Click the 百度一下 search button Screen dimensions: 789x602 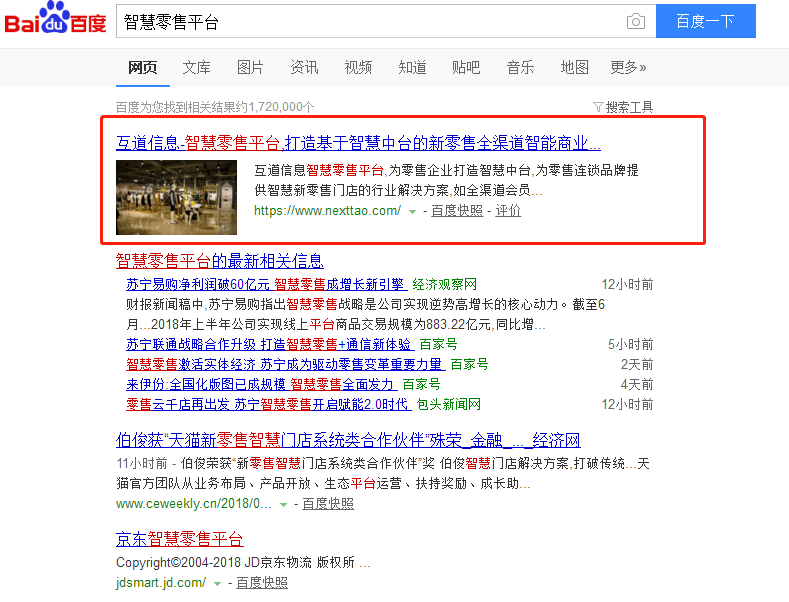coord(705,21)
